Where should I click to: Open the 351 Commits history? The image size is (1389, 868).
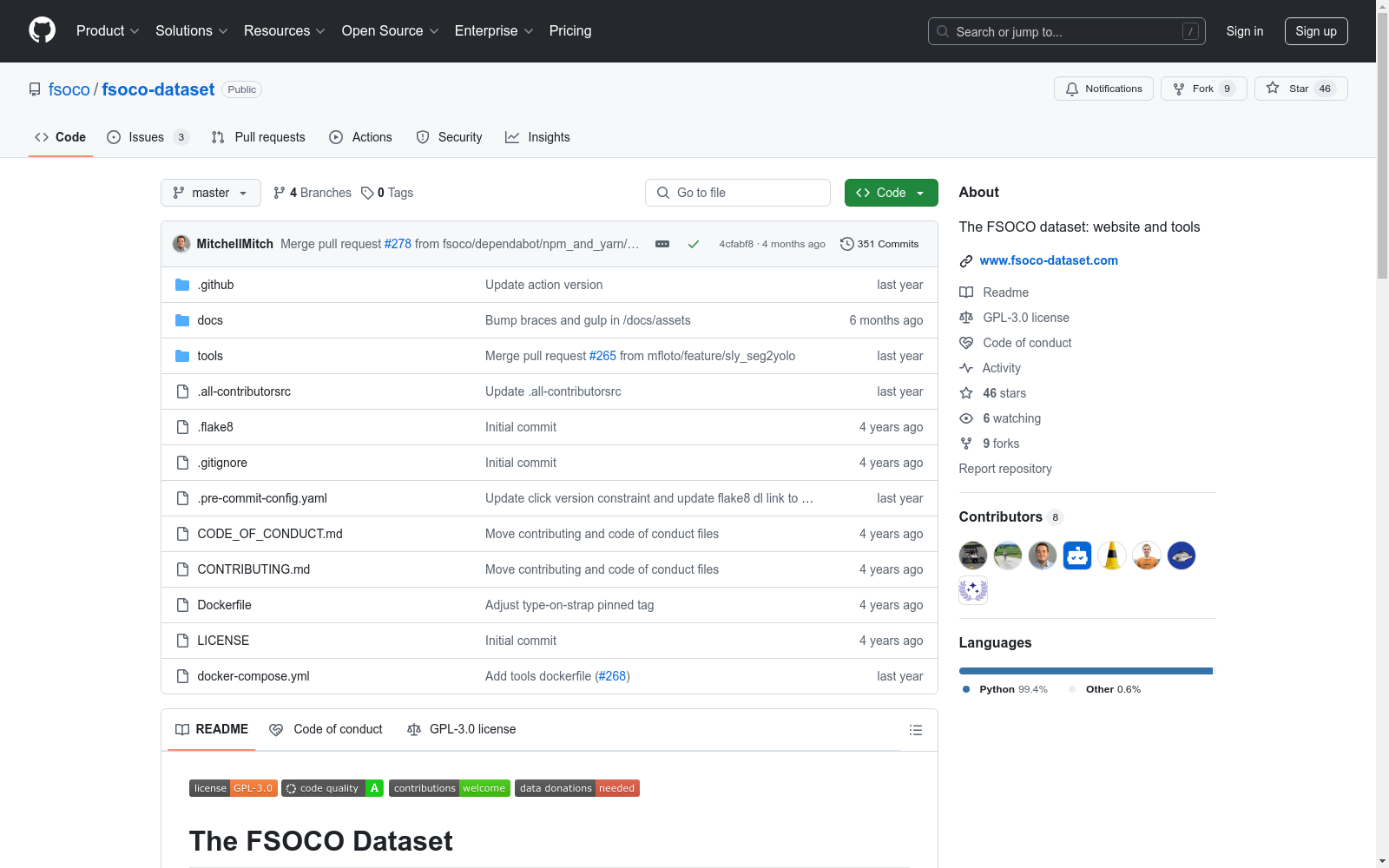pyautogui.click(x=879, y=244)
